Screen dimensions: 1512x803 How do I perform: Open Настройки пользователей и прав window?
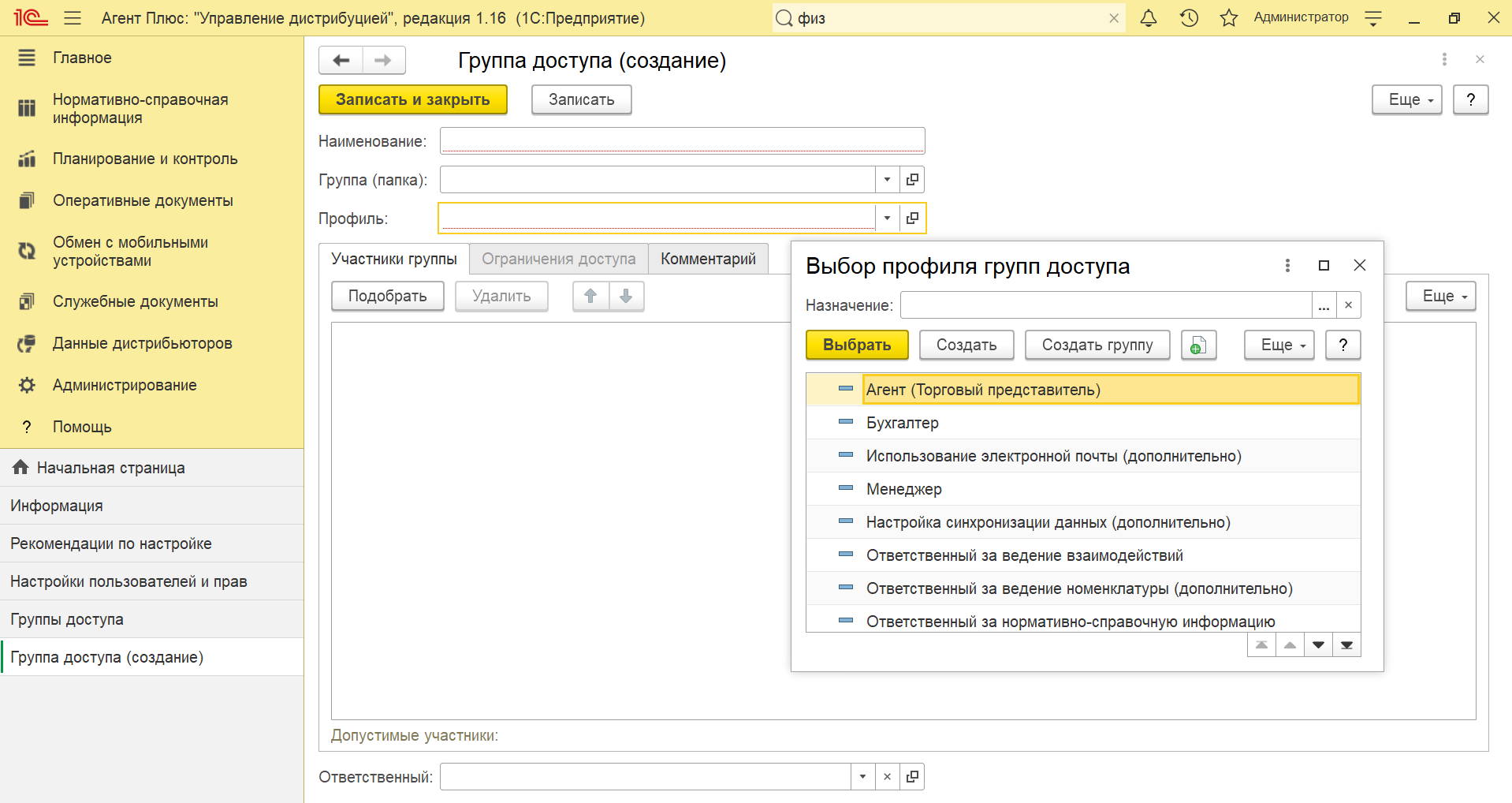[151, 581]
